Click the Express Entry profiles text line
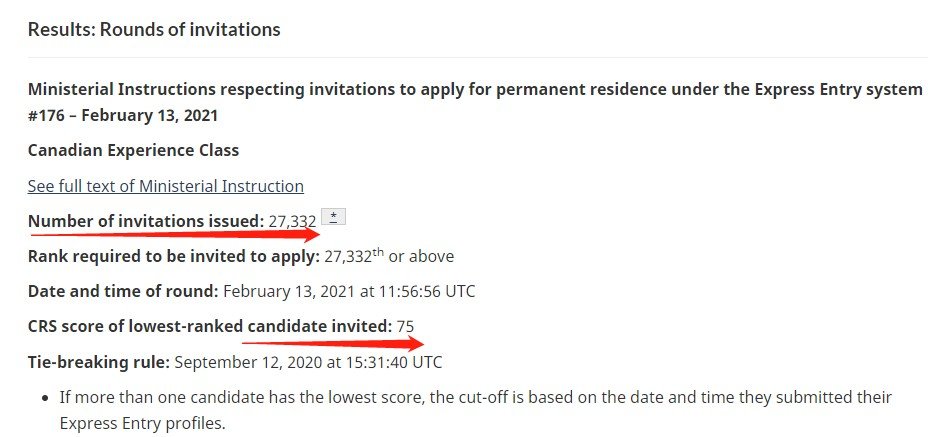Viewport: 928px width, 437px height. [x=143, y=424]
